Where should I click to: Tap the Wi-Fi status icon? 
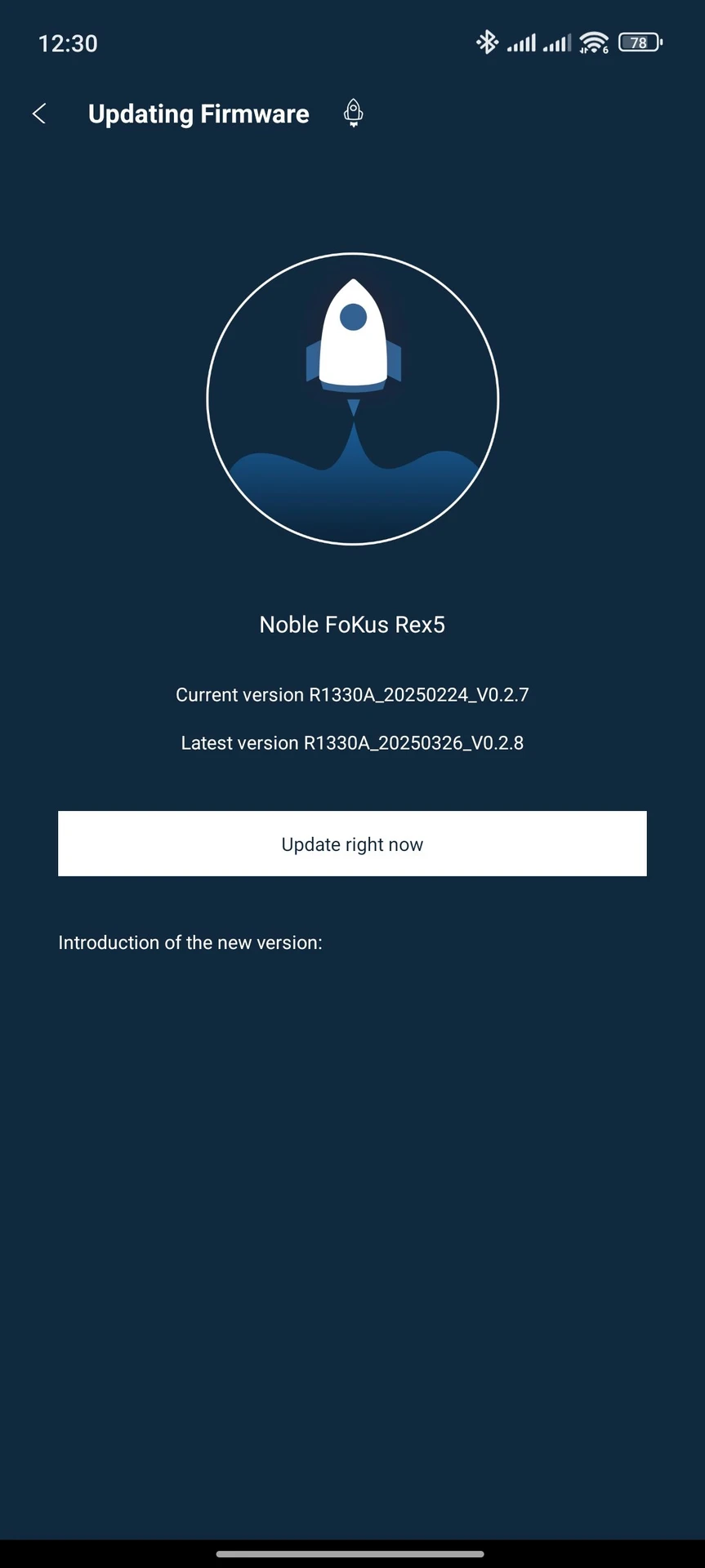[x=594, y=42]
